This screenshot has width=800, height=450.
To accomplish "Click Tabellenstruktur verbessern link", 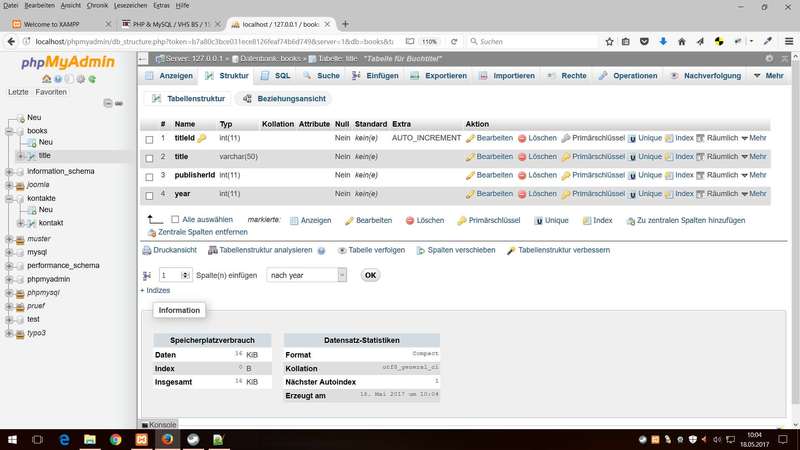I will tap(559, 251).
